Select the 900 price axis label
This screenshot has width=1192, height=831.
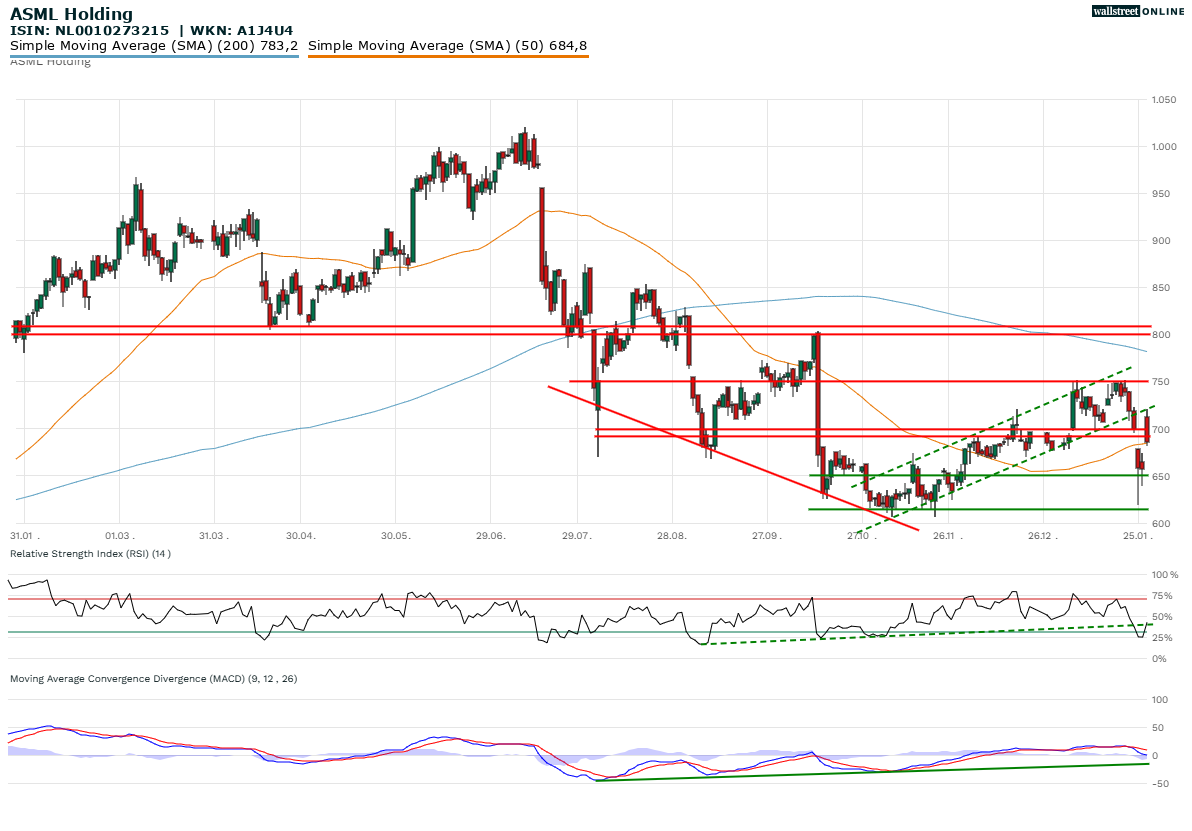pos(1161,241)
